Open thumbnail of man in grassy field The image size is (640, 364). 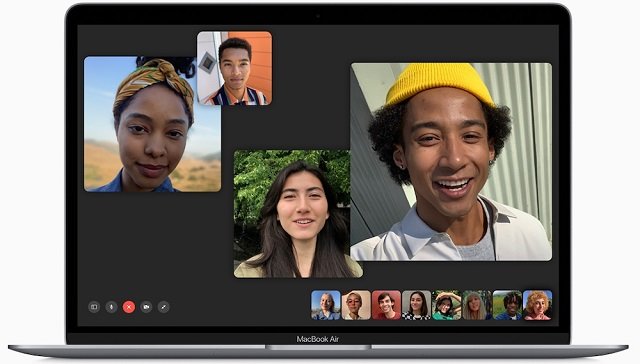point(507,305)
